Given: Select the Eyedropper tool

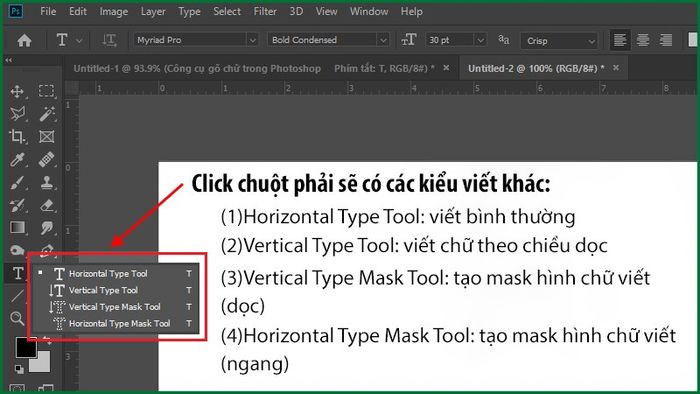Looking at the screenshot, I should pyautogui.click(x=17, y=159).
